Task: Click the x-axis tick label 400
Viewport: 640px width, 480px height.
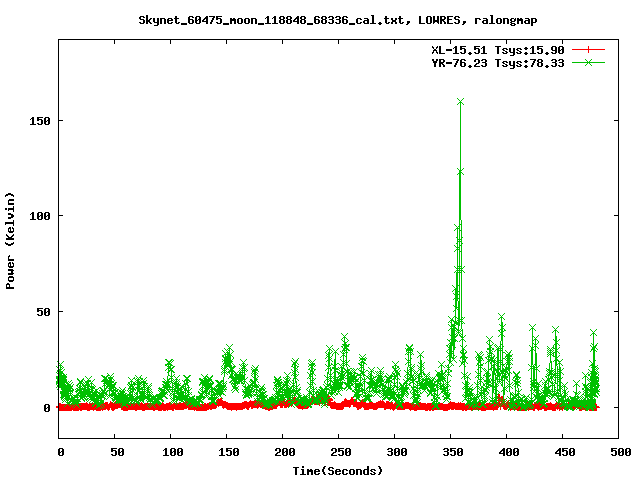Action: coord(509,452)
